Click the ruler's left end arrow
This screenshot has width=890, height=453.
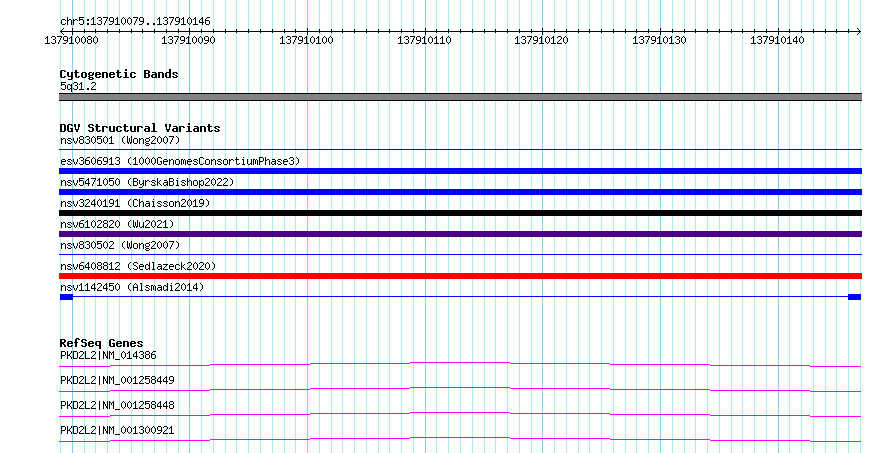pyautogui.click(x=63, y=31)
